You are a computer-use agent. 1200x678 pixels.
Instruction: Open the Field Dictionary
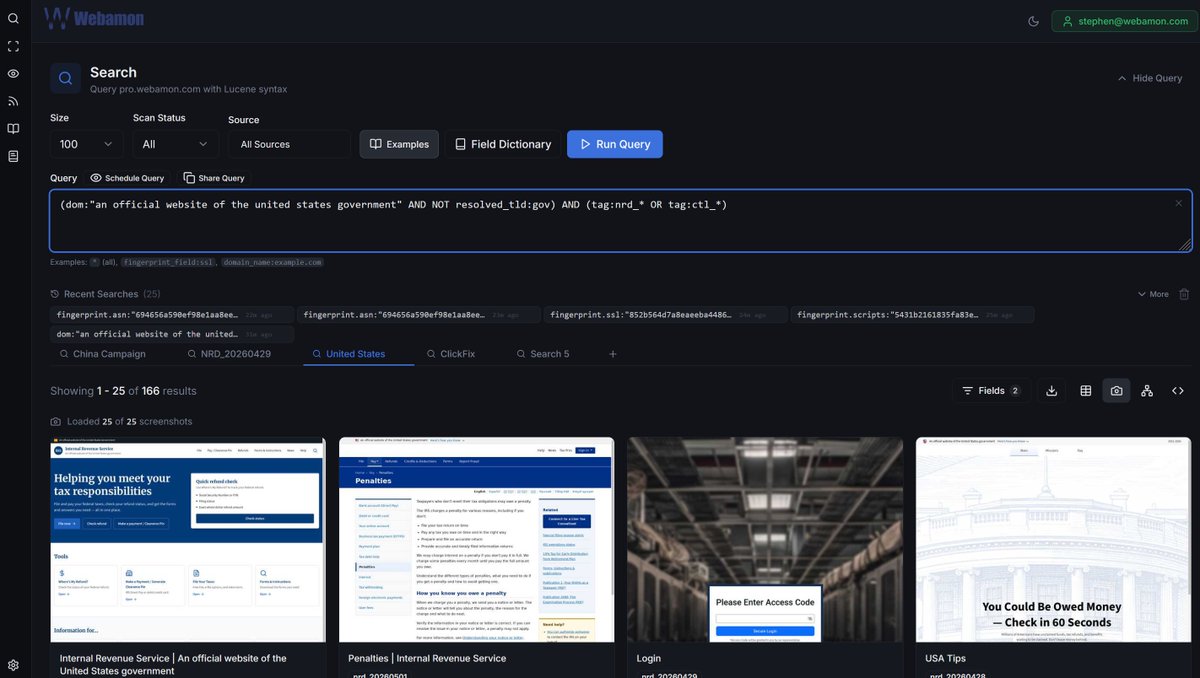pyautogui.click(x=503, y=144)
